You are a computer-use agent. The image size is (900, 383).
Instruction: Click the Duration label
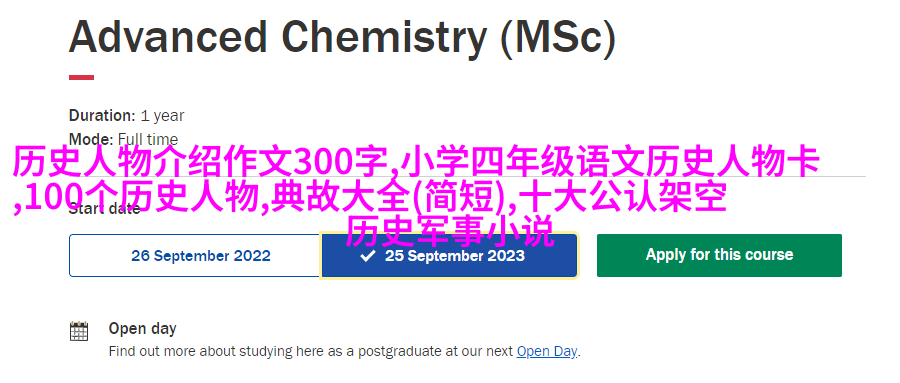click(x=102, y=115)
